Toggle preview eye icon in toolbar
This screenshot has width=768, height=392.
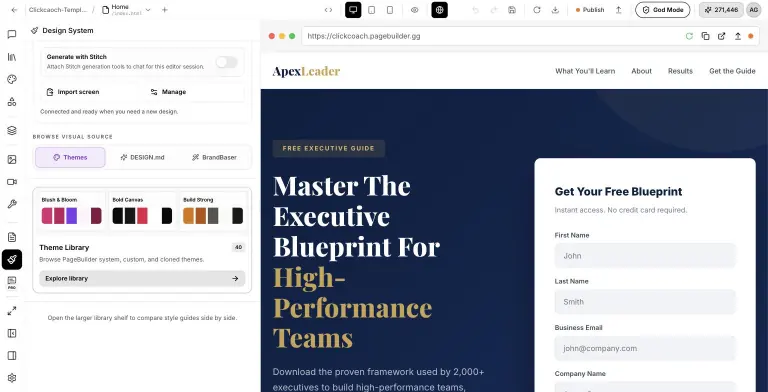(x=414, y=10)
